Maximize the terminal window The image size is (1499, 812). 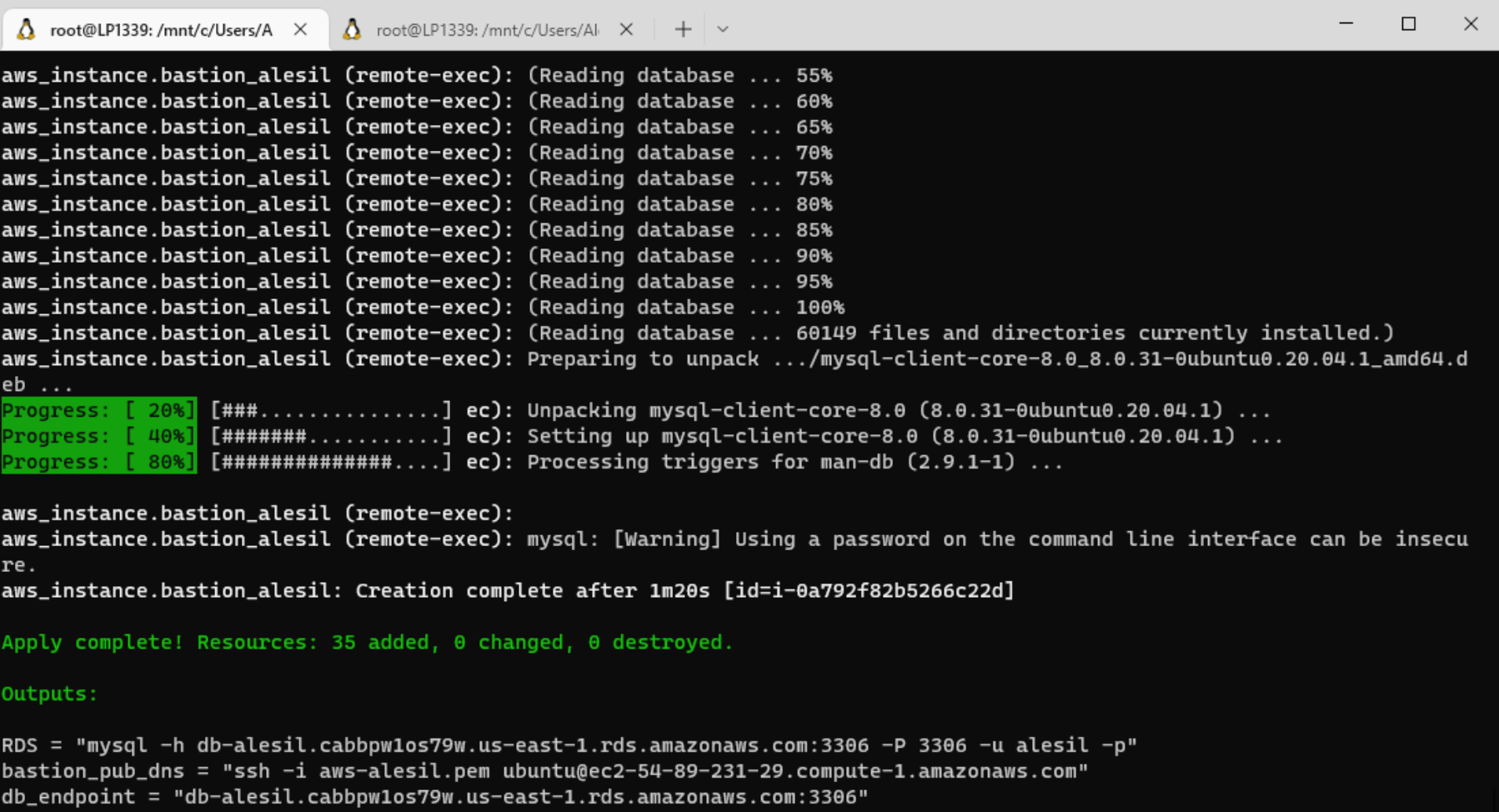pos(1409,24)
